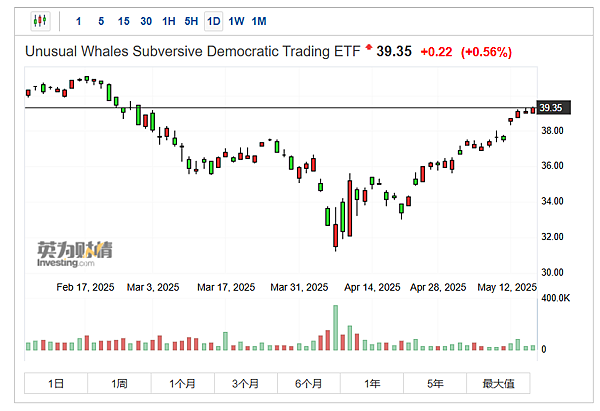The image size is (600, 411).
Task: Select the 5 minute interval
Action: click(101, 21)
